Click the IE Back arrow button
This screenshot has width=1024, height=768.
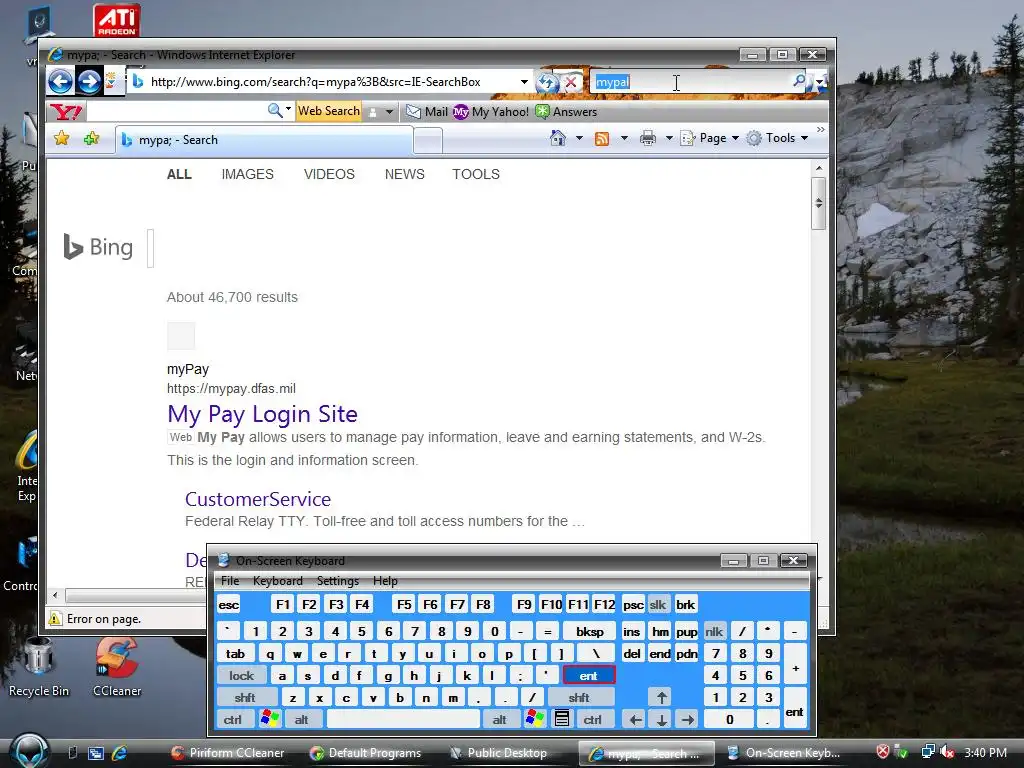tap(60, 82)
